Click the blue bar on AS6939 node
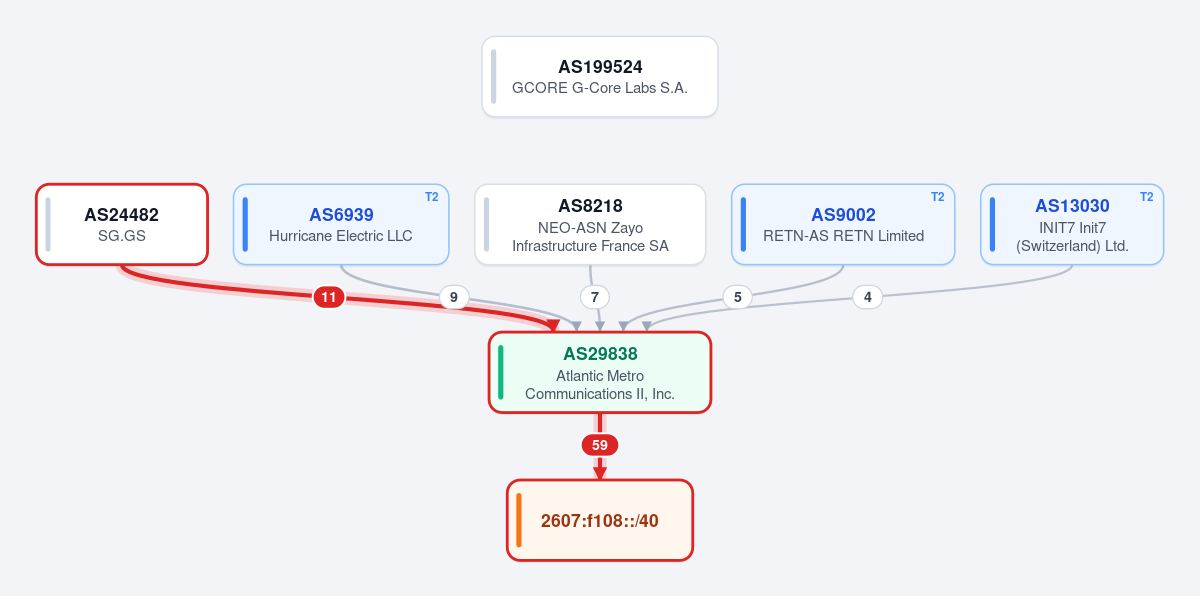 245,224
